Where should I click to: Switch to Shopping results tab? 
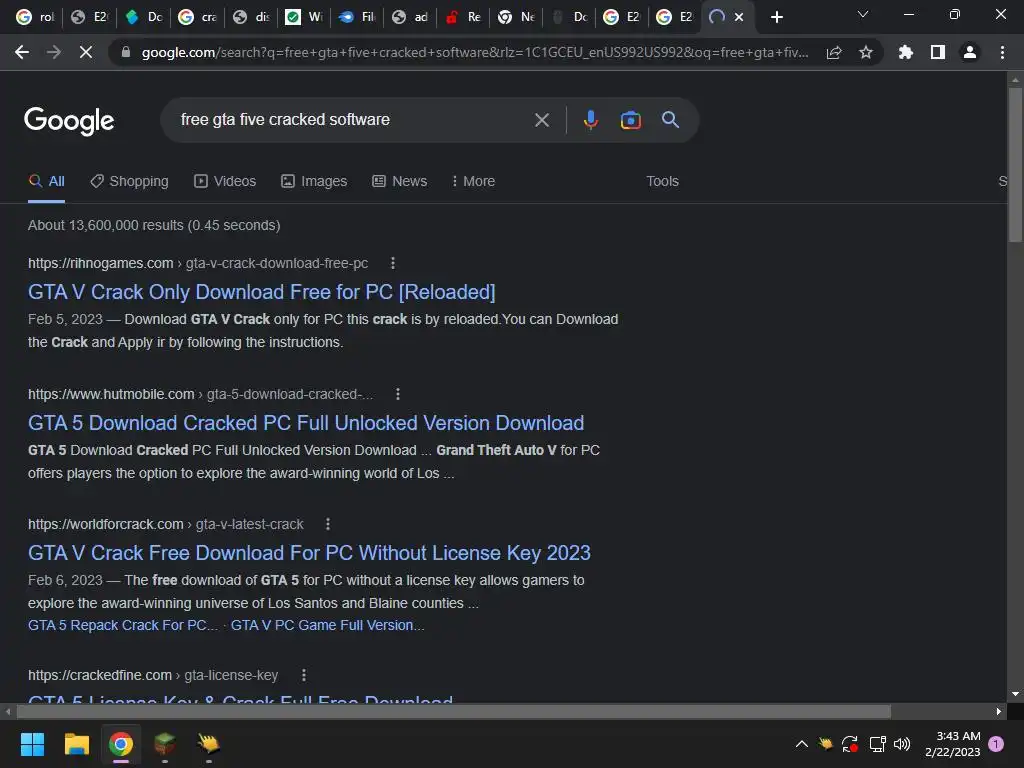(129, 181)
